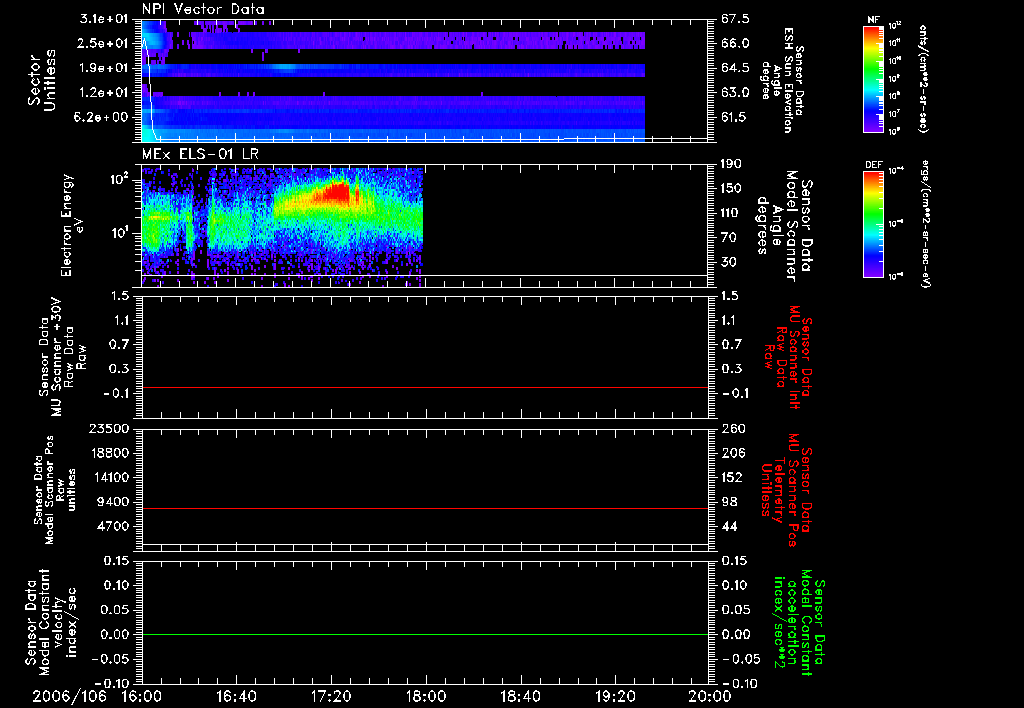
Task: Click the 'Sector Unitless' axis label
Action: (42, 80)
